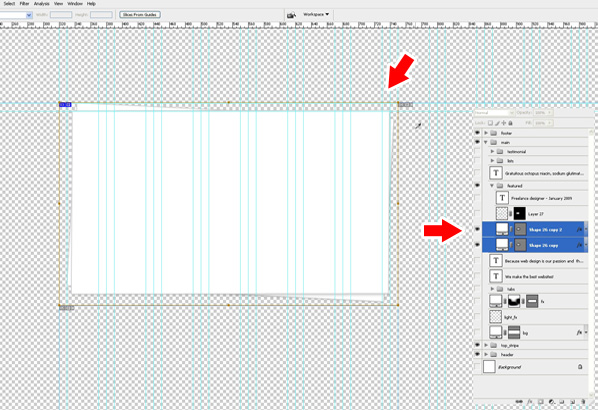Hide the footer layer group
The height and width of the screenshot is (410, 598).
pos(477,133)
